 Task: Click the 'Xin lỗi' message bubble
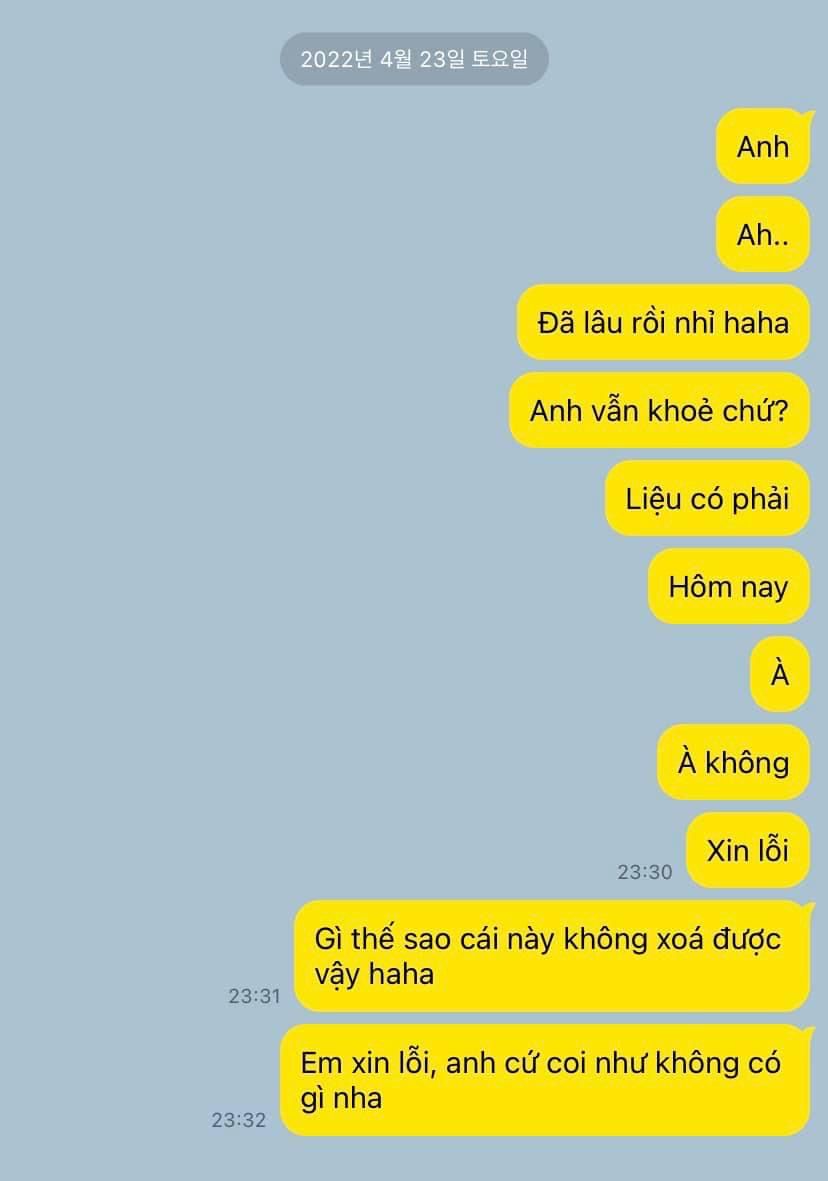click(748, 850)
